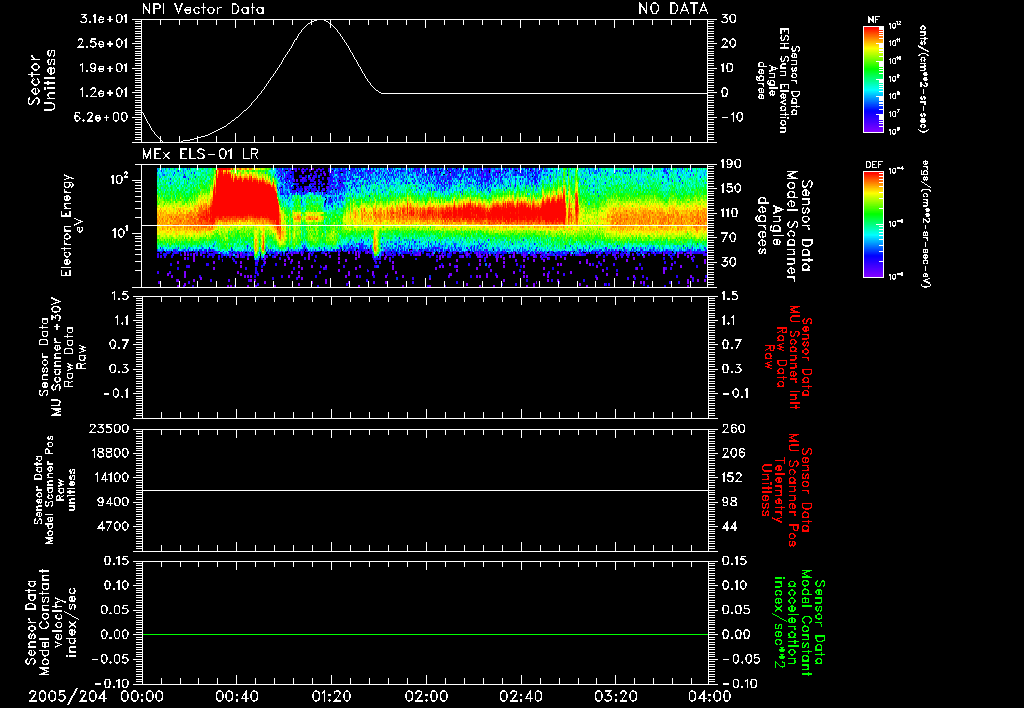Click the 02:40 time axis label
Screen dimensions: 1024x708
pos(520,696)
